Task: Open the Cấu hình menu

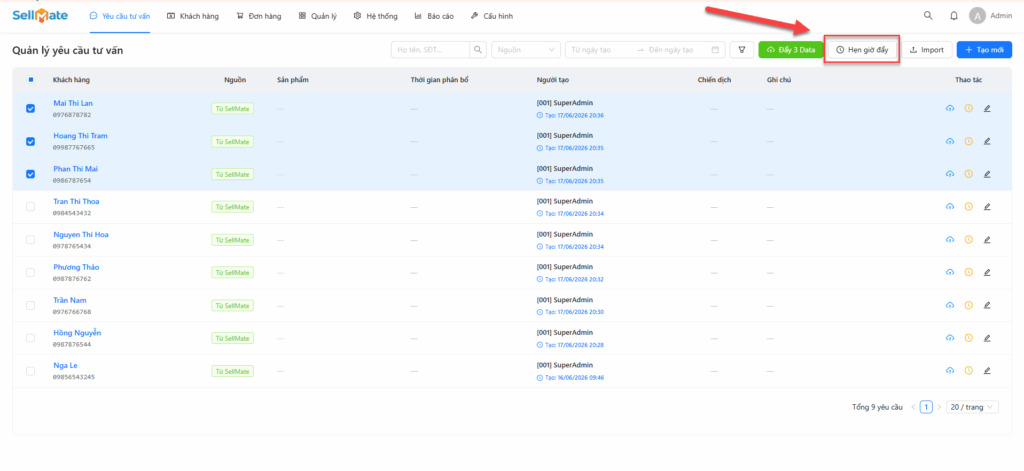Action: [x=492, y=16]
